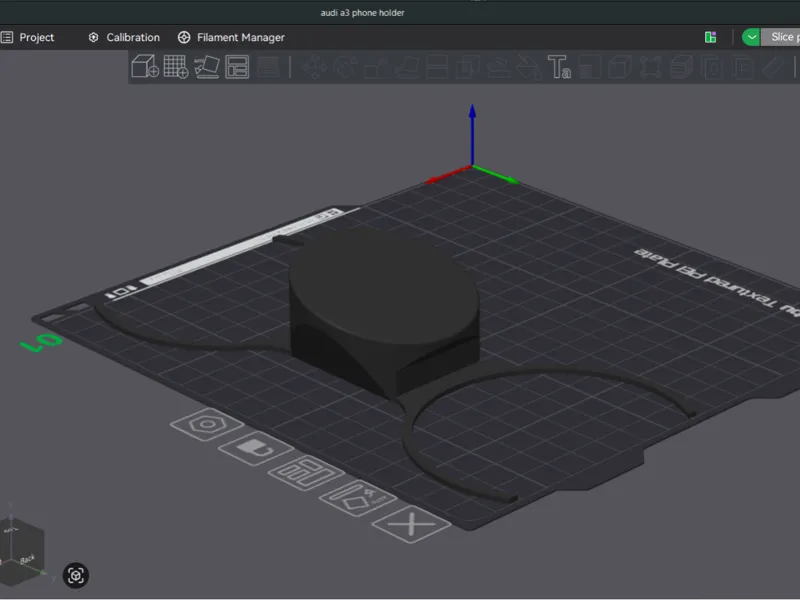
Task: Open the Project tab
Action: point(28,37)
